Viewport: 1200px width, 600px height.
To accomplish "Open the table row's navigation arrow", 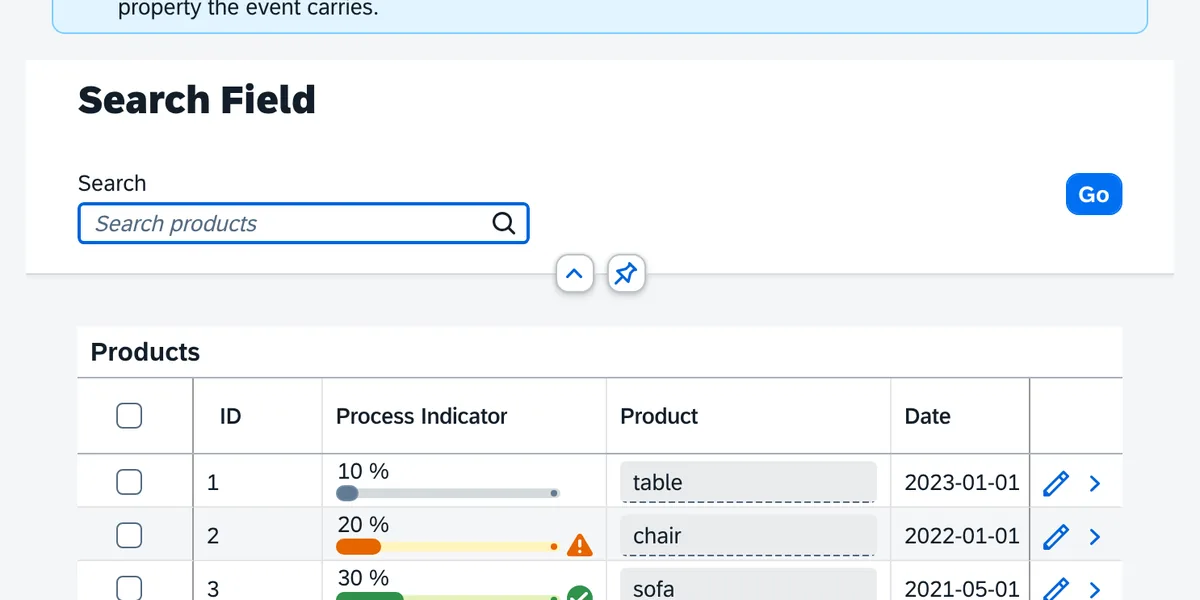I will point(1094,483).
